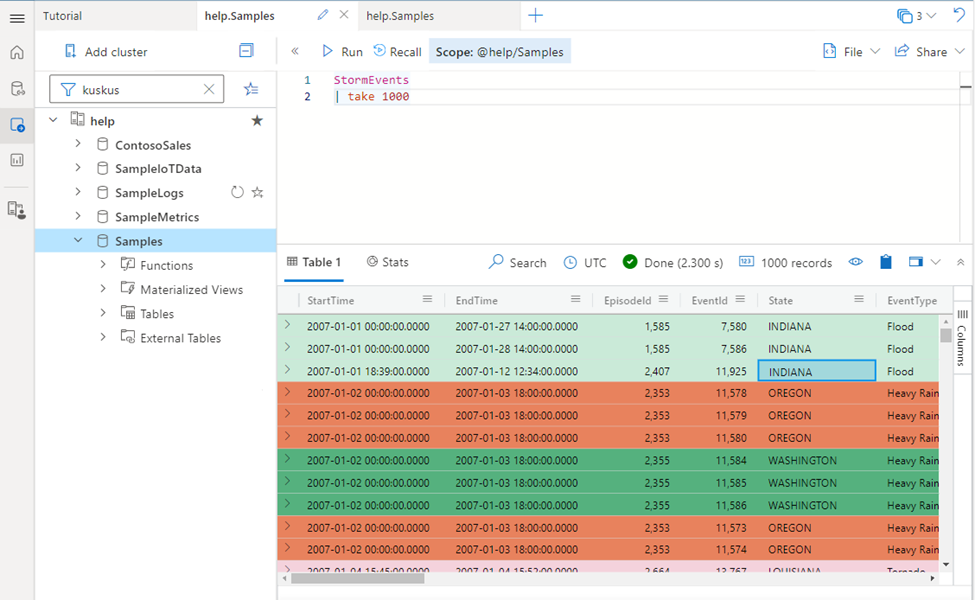Expand the External Tables folder

pos(103,337)
